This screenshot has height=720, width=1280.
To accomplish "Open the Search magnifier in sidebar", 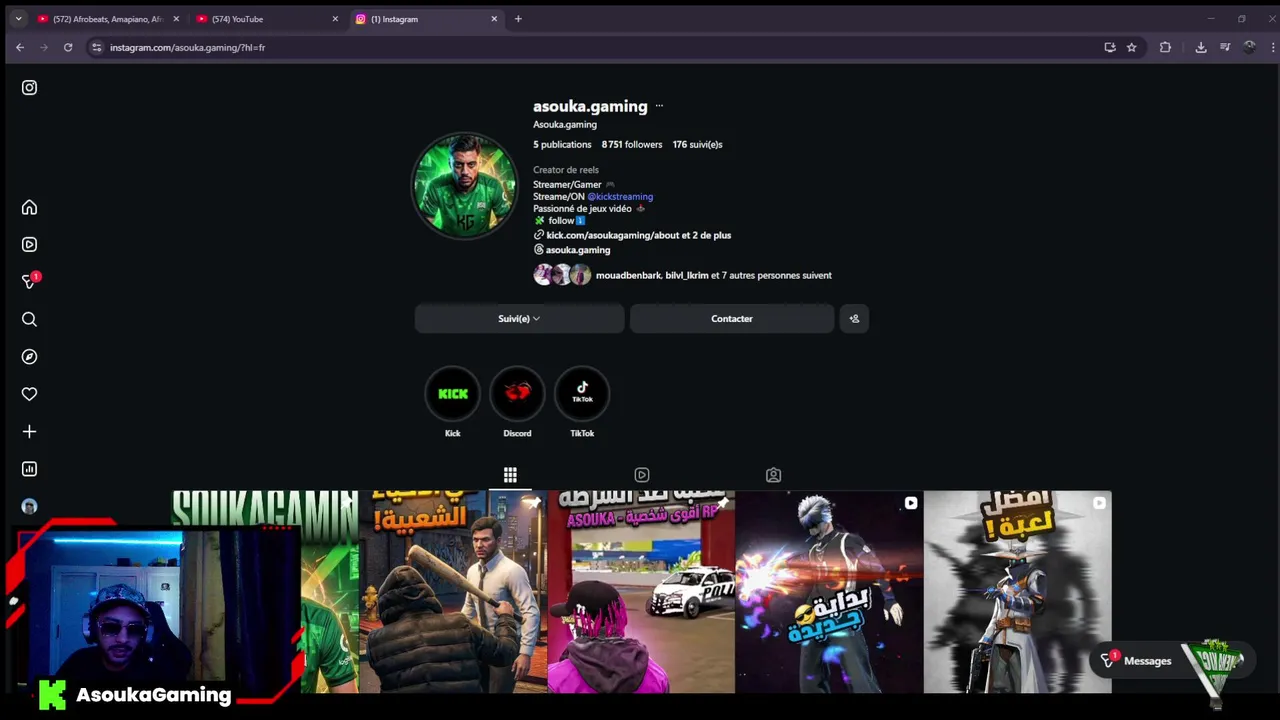I will tap(29, 319).
